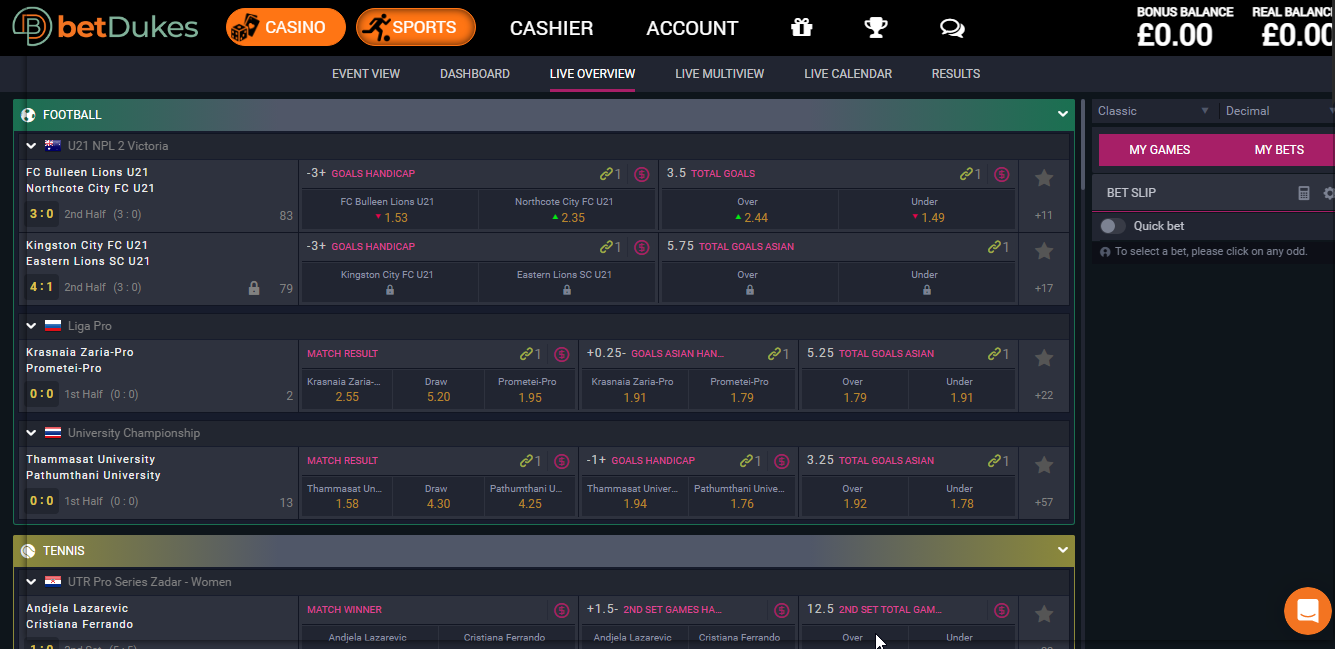Open the FC Bulleen Lions U21 match
Screen dimensions: 1335x649
pos(159,196)
